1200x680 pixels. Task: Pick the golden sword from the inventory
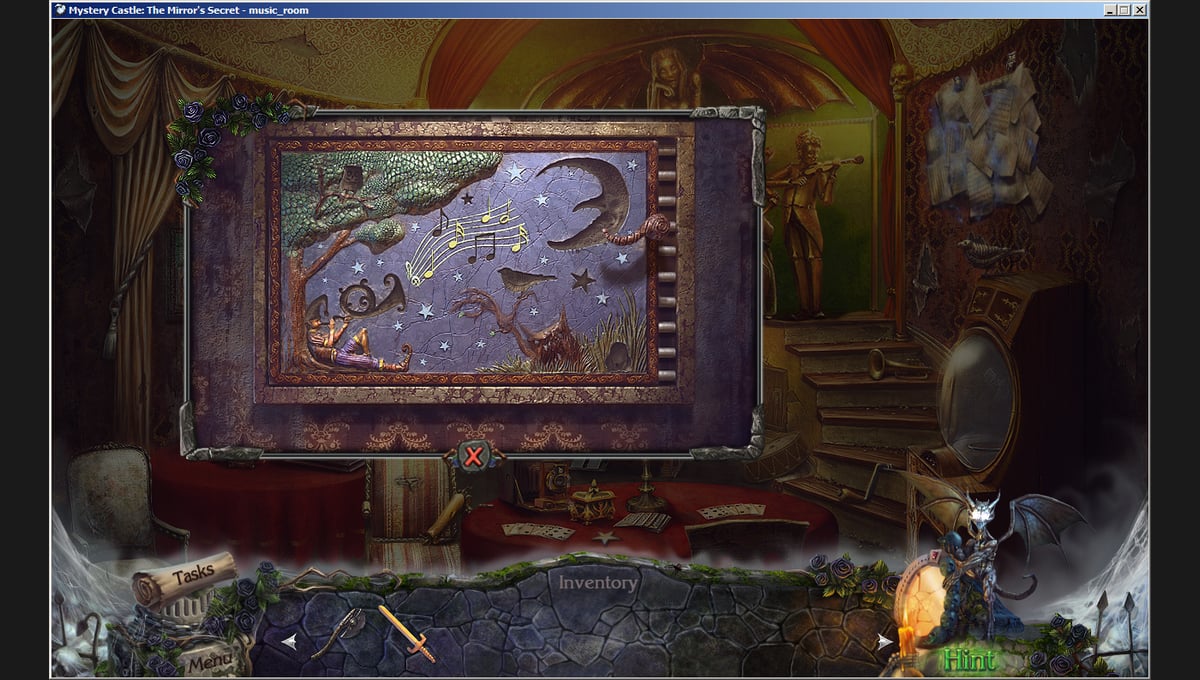click(407, 633)
